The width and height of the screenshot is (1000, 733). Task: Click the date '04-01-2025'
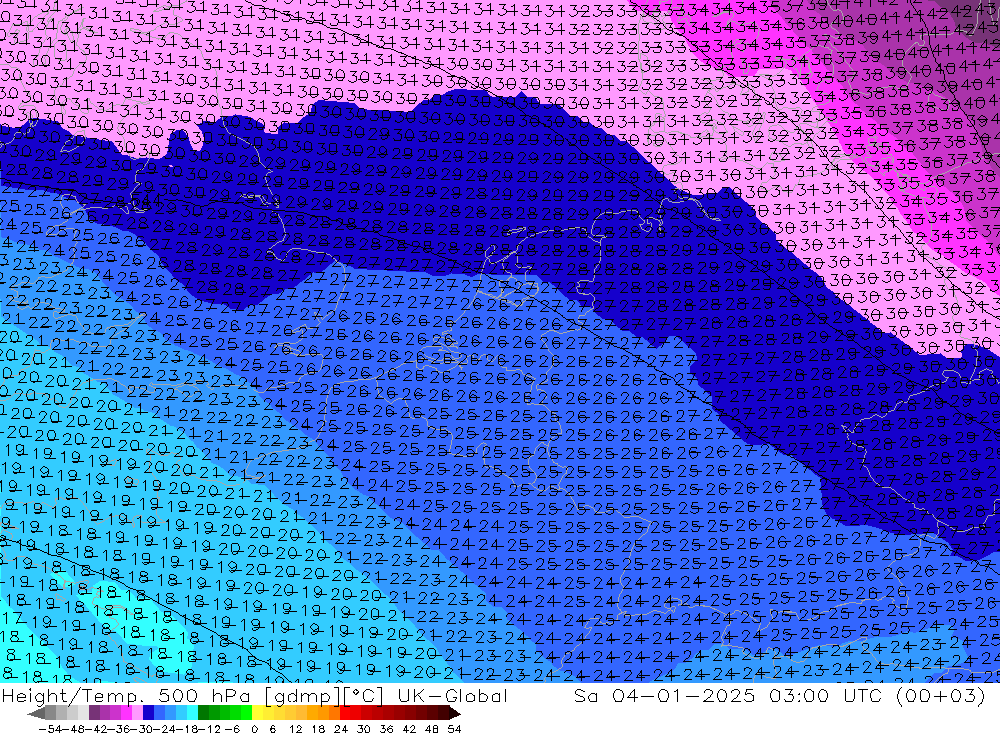point(683,695)
